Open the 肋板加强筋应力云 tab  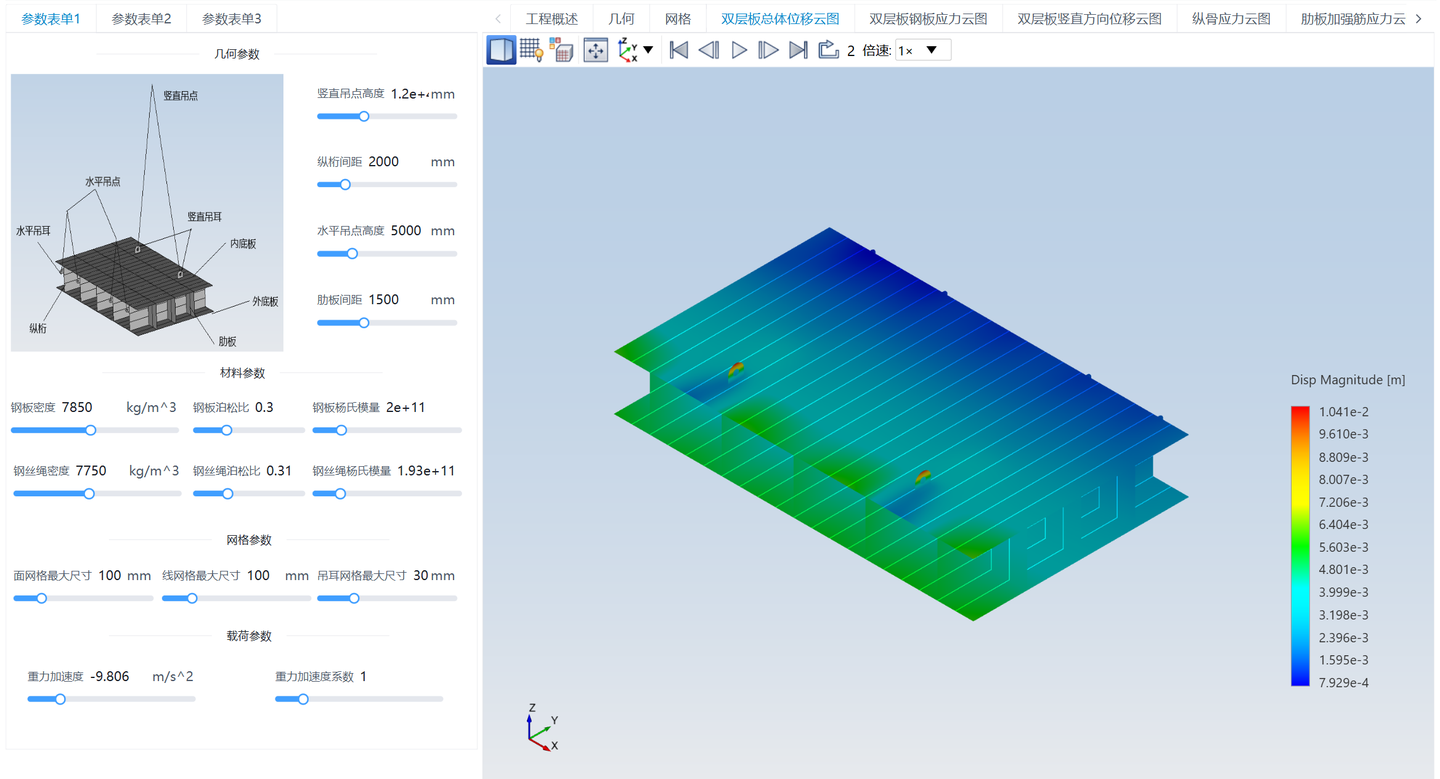[1352, 18]
